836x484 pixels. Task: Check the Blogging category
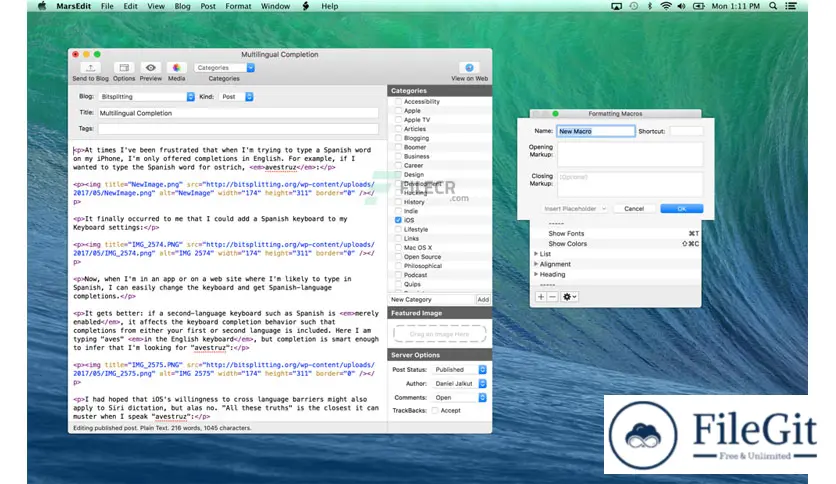(398, 138)
